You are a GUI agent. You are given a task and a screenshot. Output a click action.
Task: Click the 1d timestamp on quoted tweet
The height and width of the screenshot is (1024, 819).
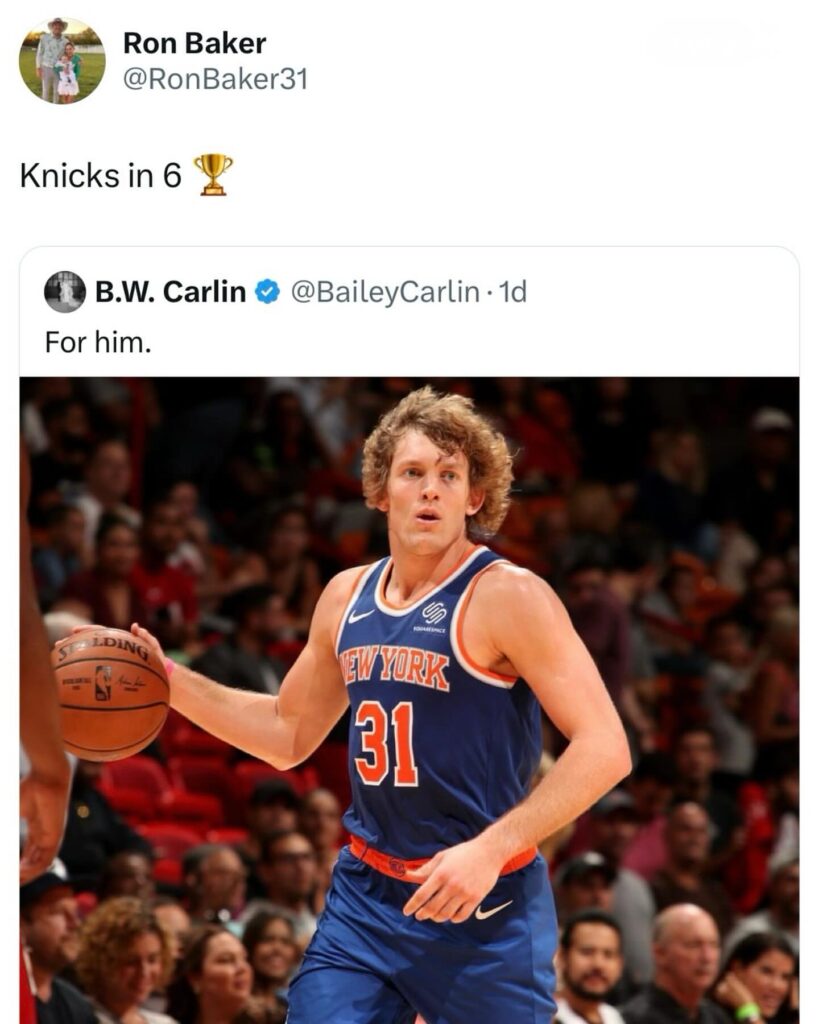pos(512,291)
